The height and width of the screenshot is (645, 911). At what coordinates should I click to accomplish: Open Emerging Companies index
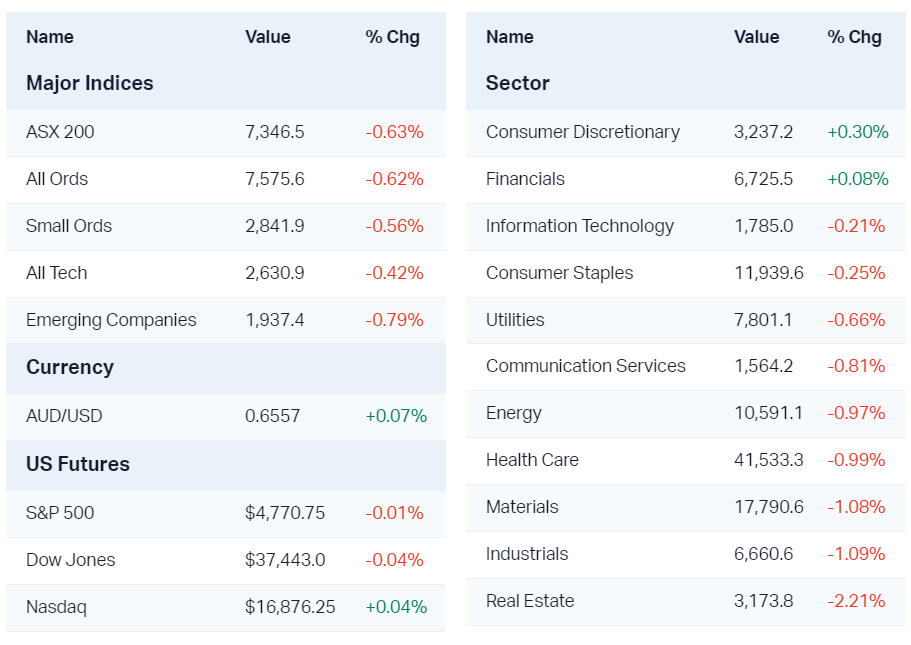111,320
